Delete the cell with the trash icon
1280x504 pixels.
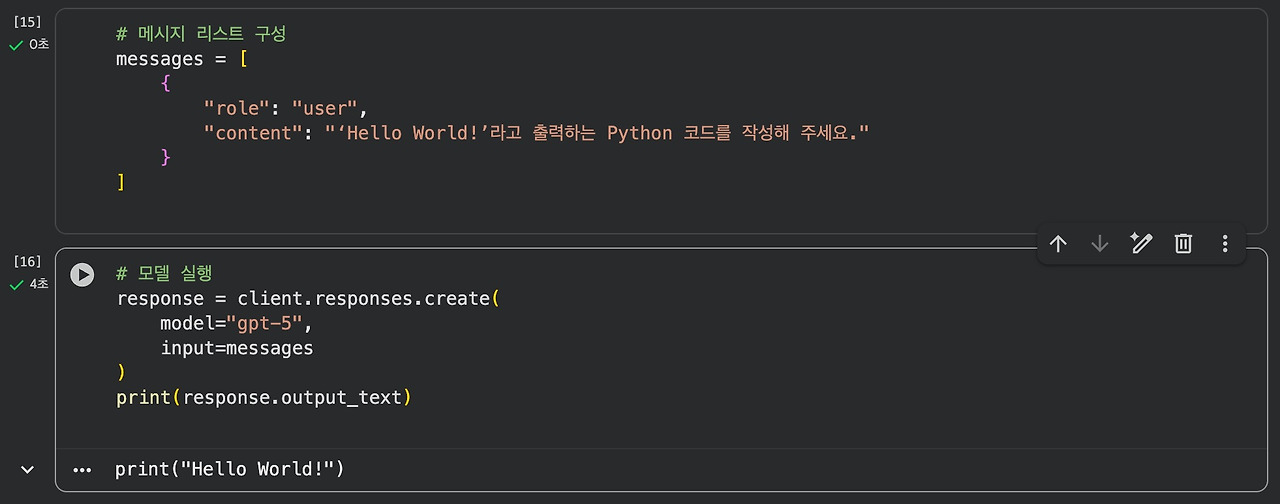pyautogui.click(x=1183, y=243)
